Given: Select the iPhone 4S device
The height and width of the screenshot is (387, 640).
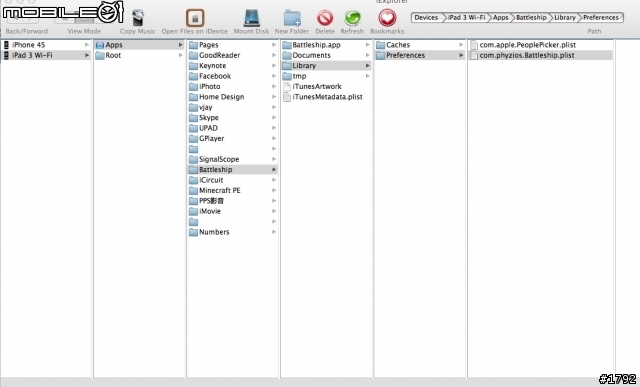Looking at the screenshot, I should pos(46,44).
